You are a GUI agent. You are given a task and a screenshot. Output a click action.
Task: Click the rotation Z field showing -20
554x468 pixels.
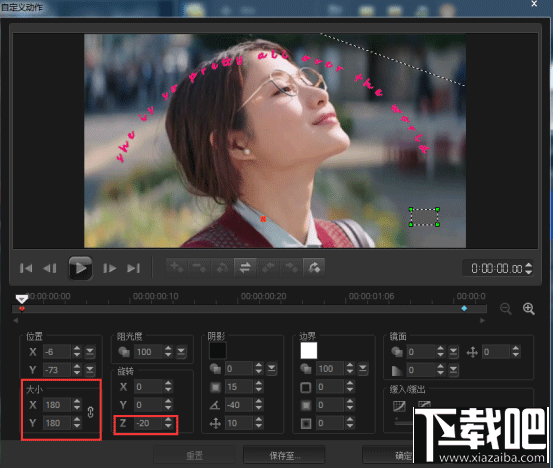[148, 423]
